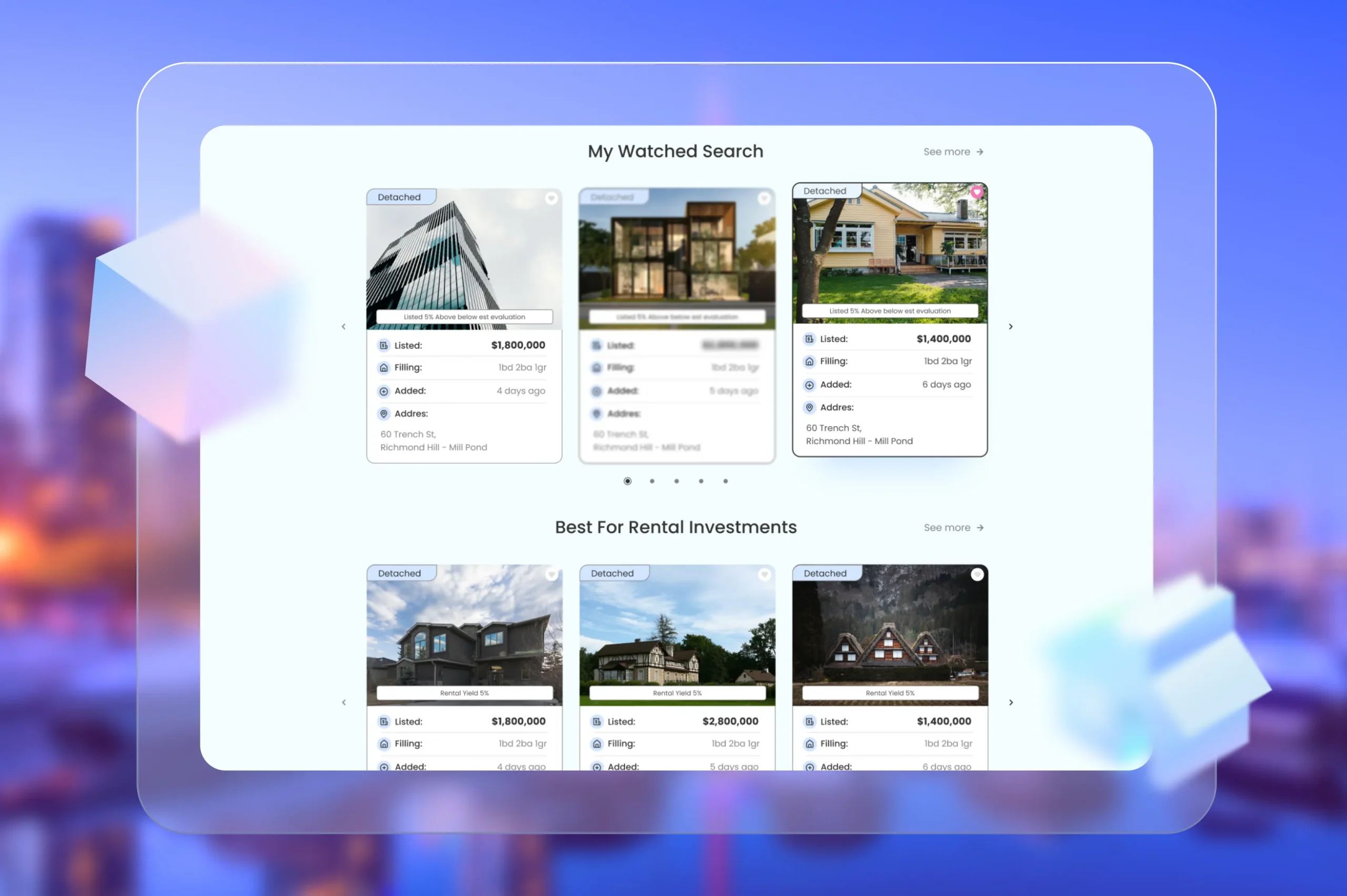
Task: Favorite the thatched cottages listing via its heart
Action: (x=977, y=575)
